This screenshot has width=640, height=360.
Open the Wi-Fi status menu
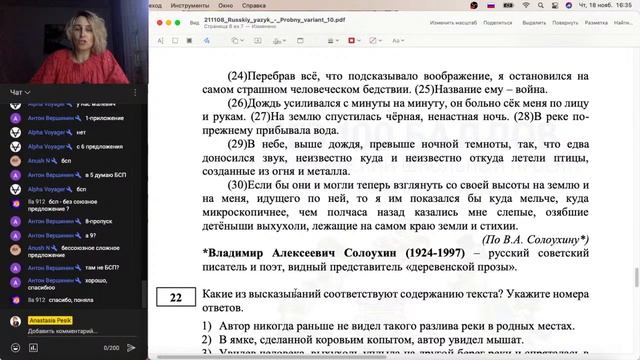click(526, 6)
